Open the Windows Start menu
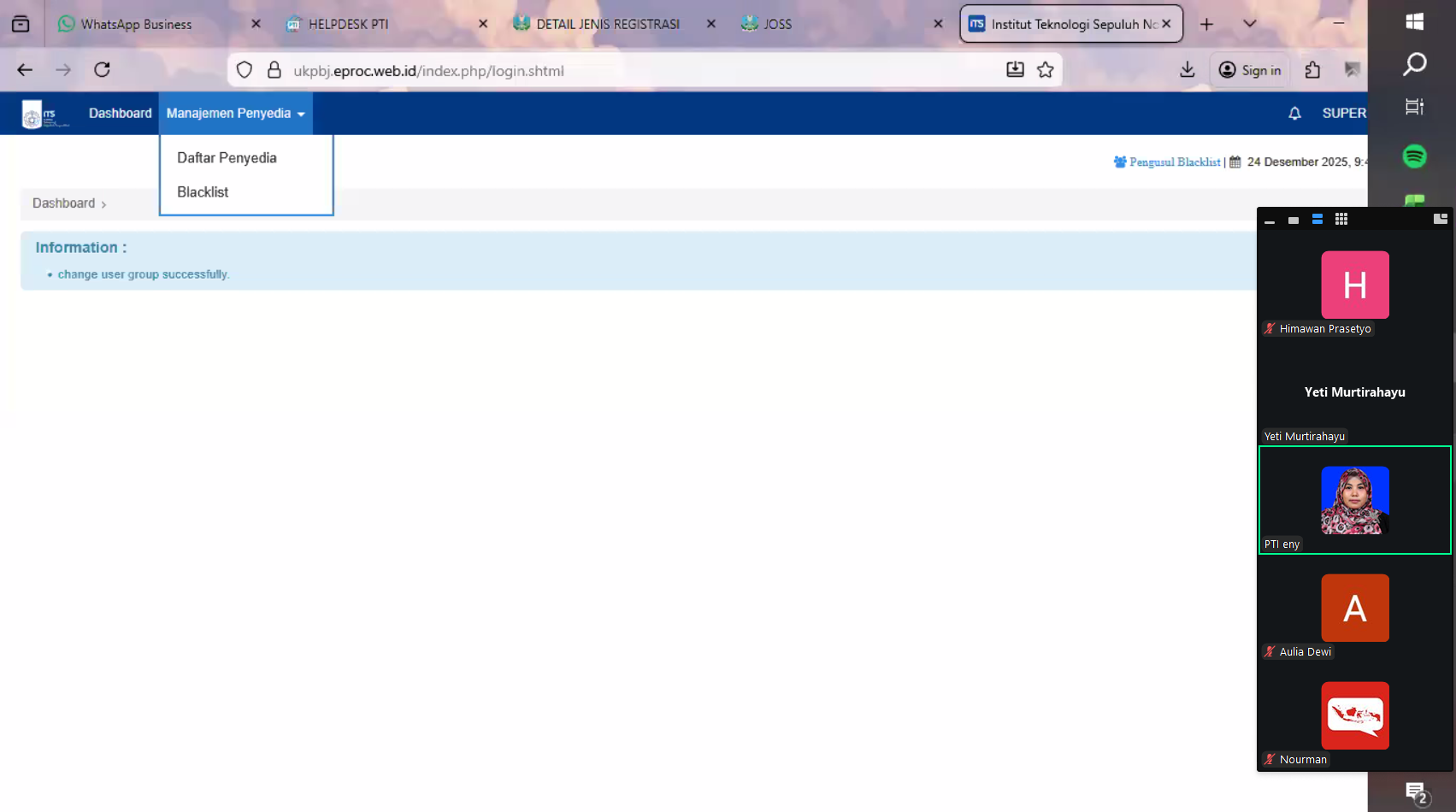 pyautogui.click(x=1414, y=22)
